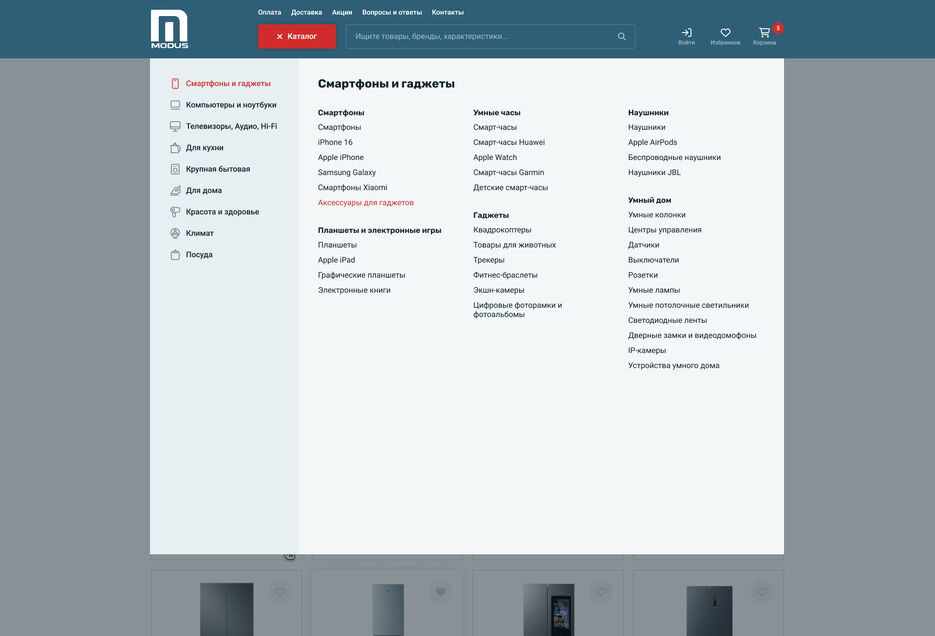Open Дверные замки и видеодомофоны link
935x636 pixels.
[x=692, y=336]
